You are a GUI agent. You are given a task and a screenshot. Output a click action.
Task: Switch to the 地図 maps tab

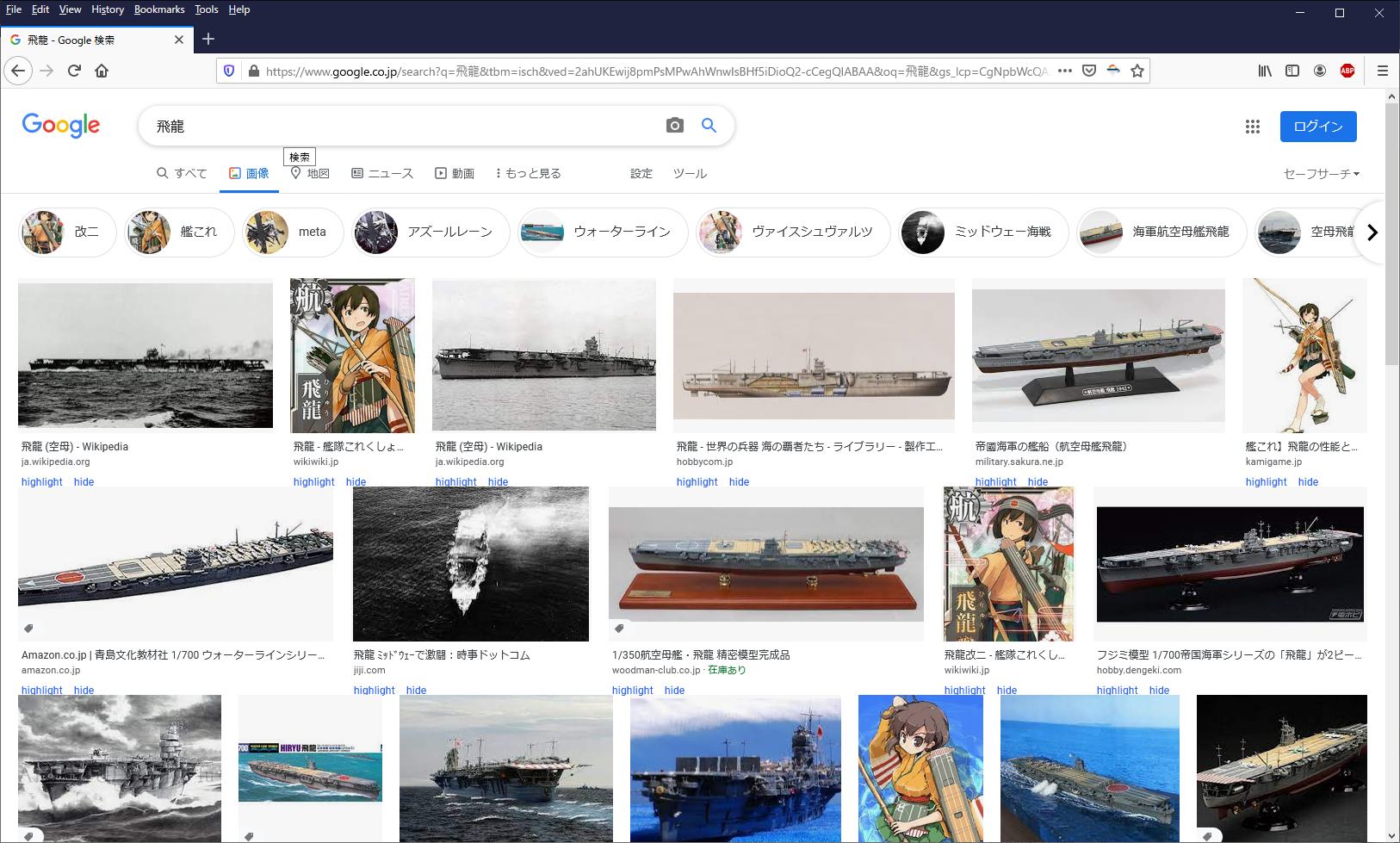310,173
